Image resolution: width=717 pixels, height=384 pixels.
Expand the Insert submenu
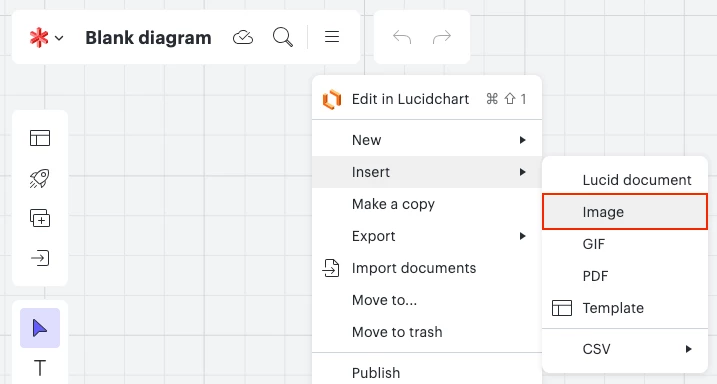427,172
